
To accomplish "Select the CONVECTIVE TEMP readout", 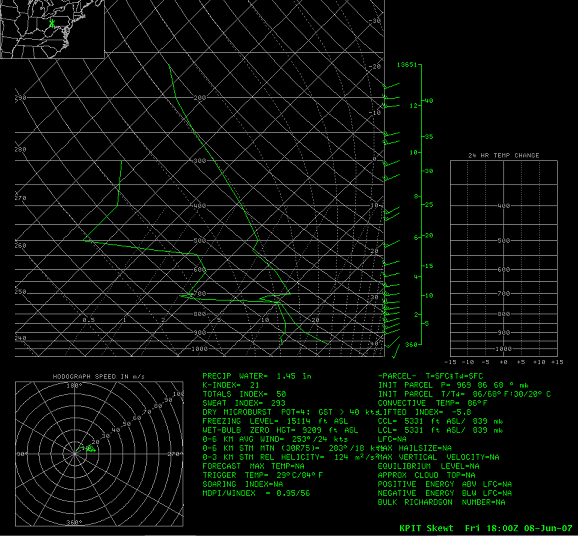I will [x=432, y=403].
